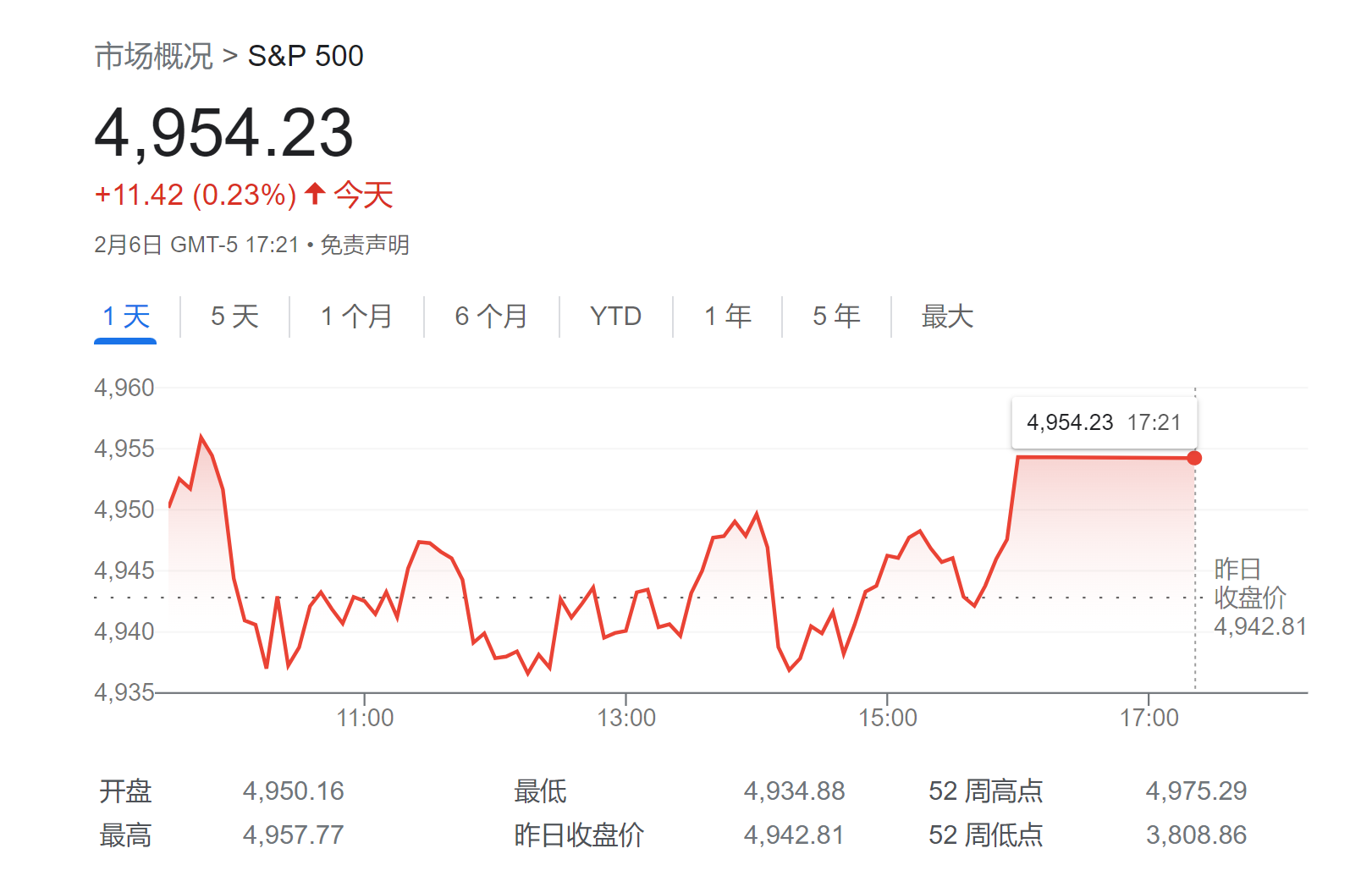Switch chart to YTD
The image size is (1372, 876).
[615, 317]
